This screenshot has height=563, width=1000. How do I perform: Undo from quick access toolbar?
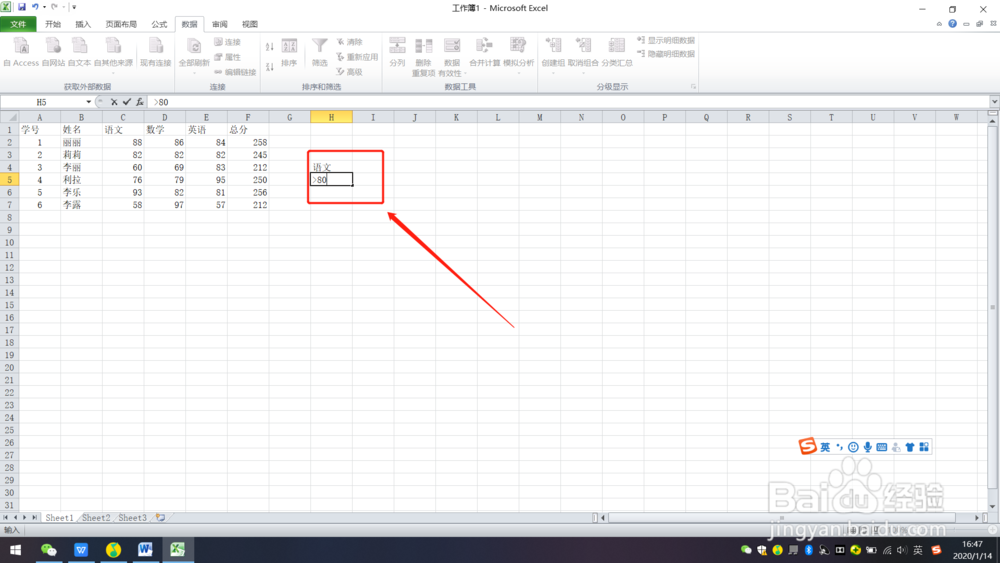35,7
